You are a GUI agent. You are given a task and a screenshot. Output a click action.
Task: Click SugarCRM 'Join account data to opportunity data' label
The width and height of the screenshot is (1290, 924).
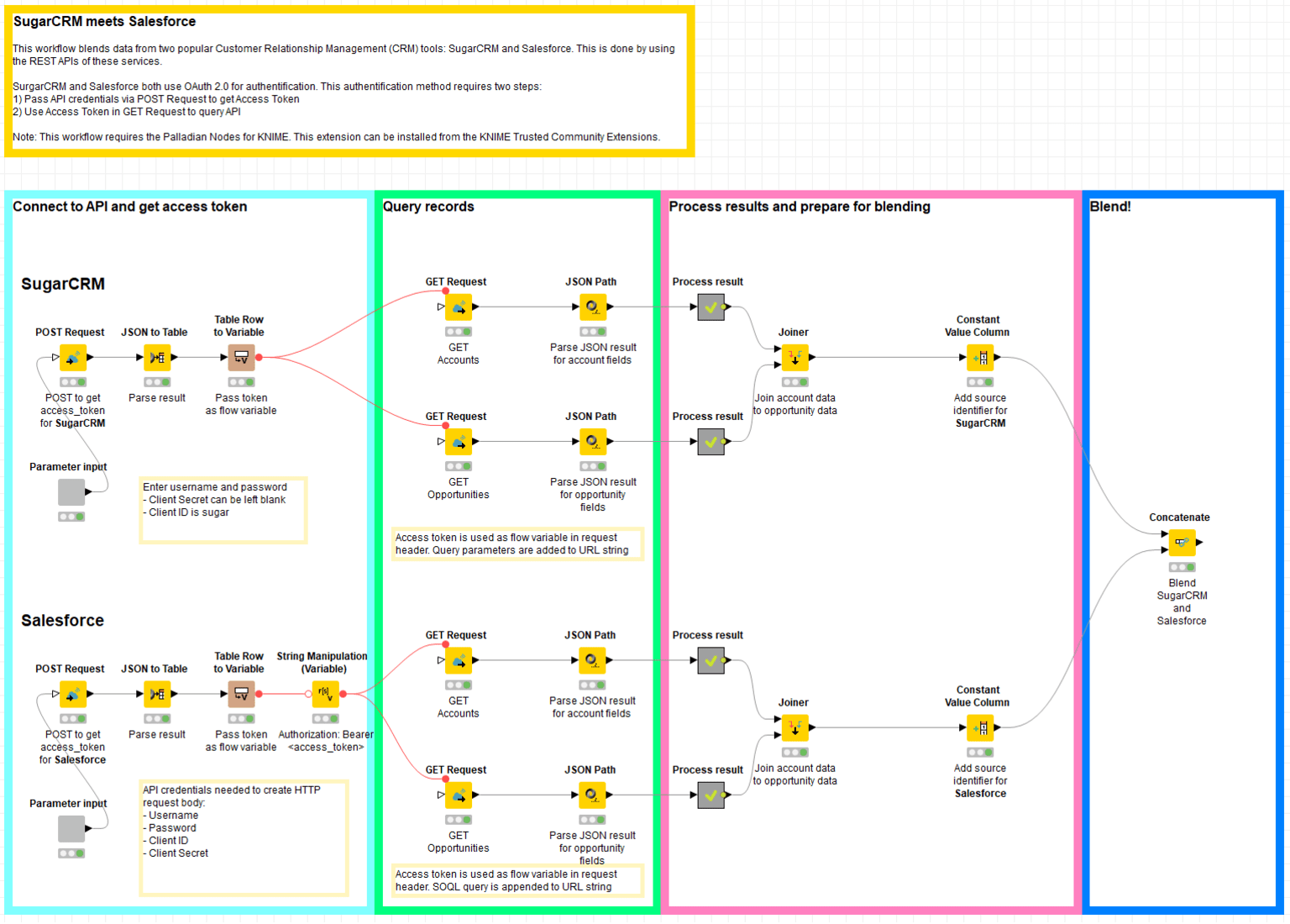[x=794, y=405]
